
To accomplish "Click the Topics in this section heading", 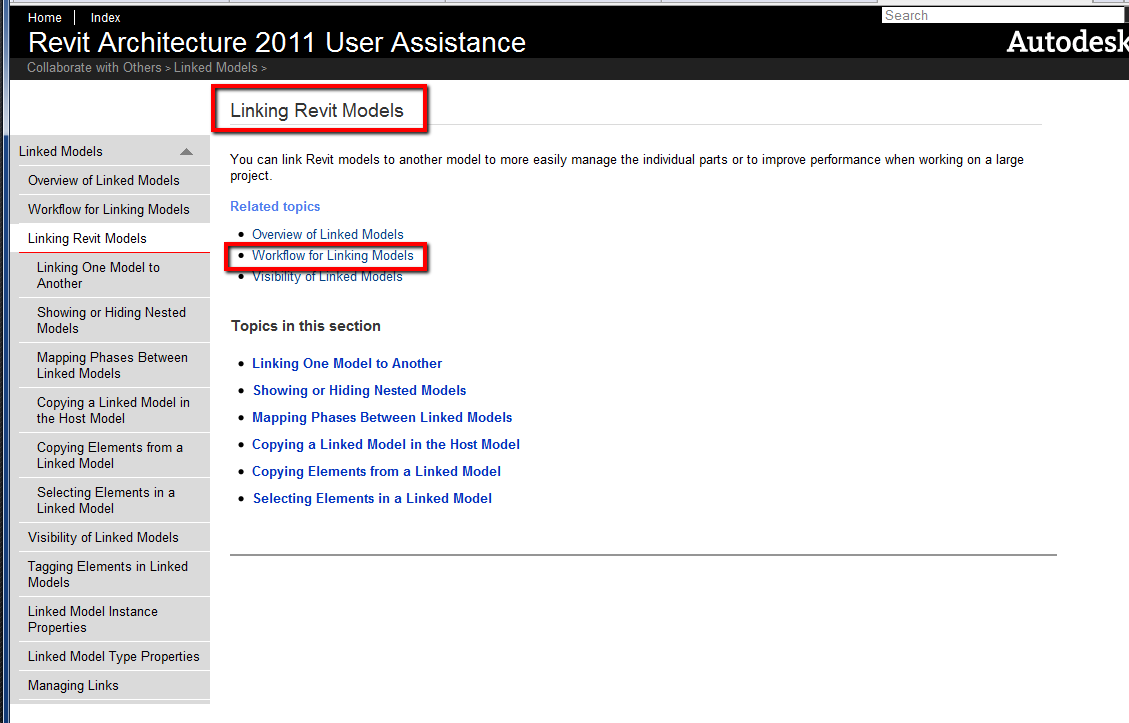I will tap(306, 325).
